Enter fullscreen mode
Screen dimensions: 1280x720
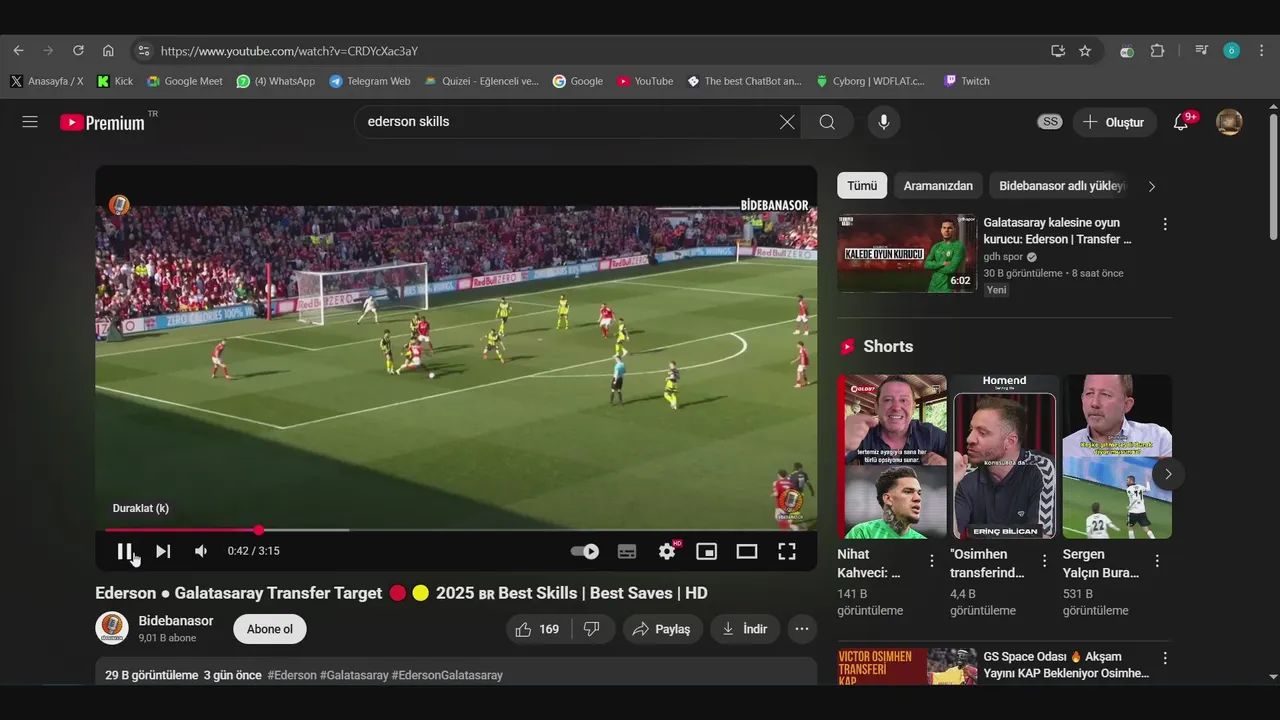click(787, 551)
